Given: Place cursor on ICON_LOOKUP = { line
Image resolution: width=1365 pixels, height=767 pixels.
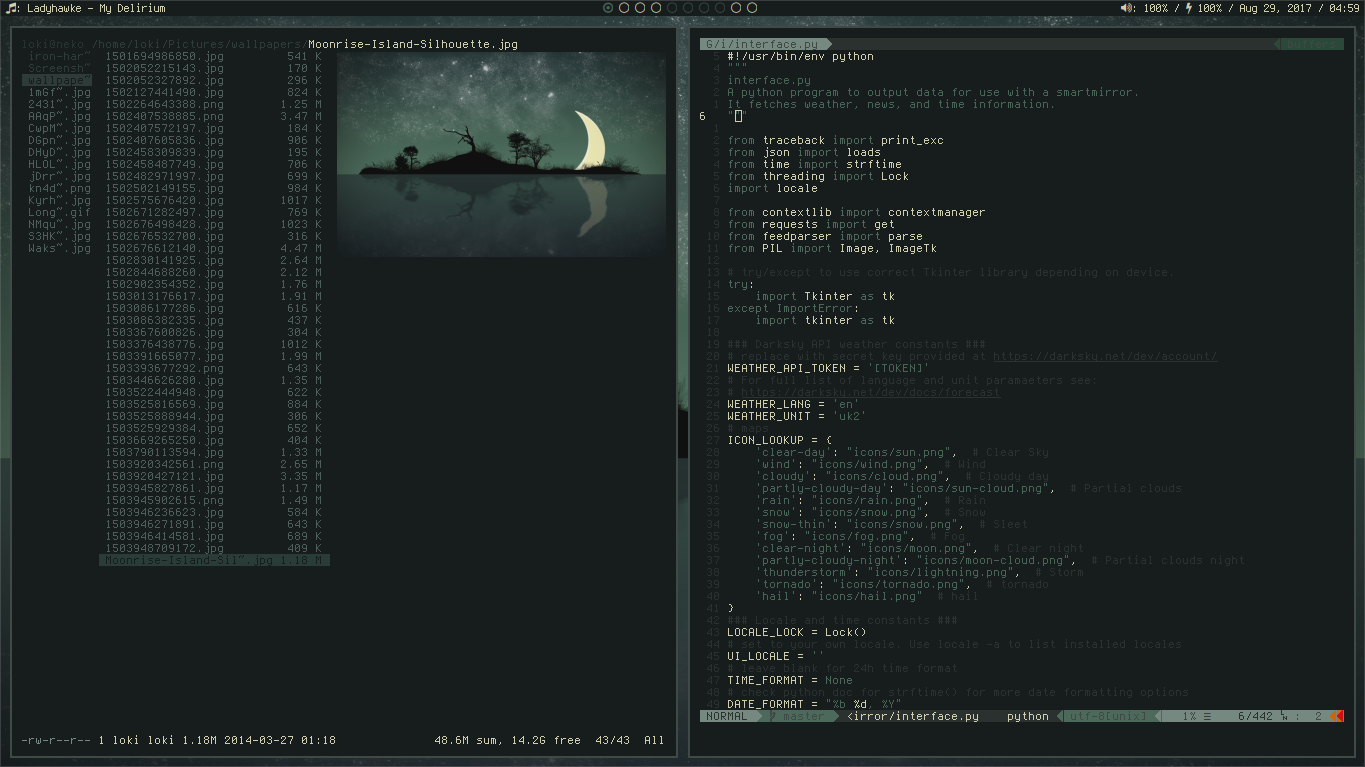Looking at the screenshot, I should [x=779, y=440].
